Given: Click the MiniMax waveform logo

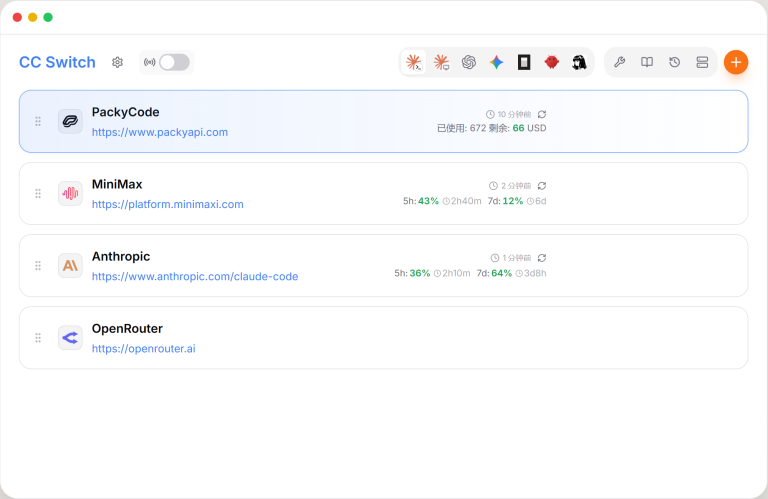Looking at the screenshot, I should (x=70, y=193).
